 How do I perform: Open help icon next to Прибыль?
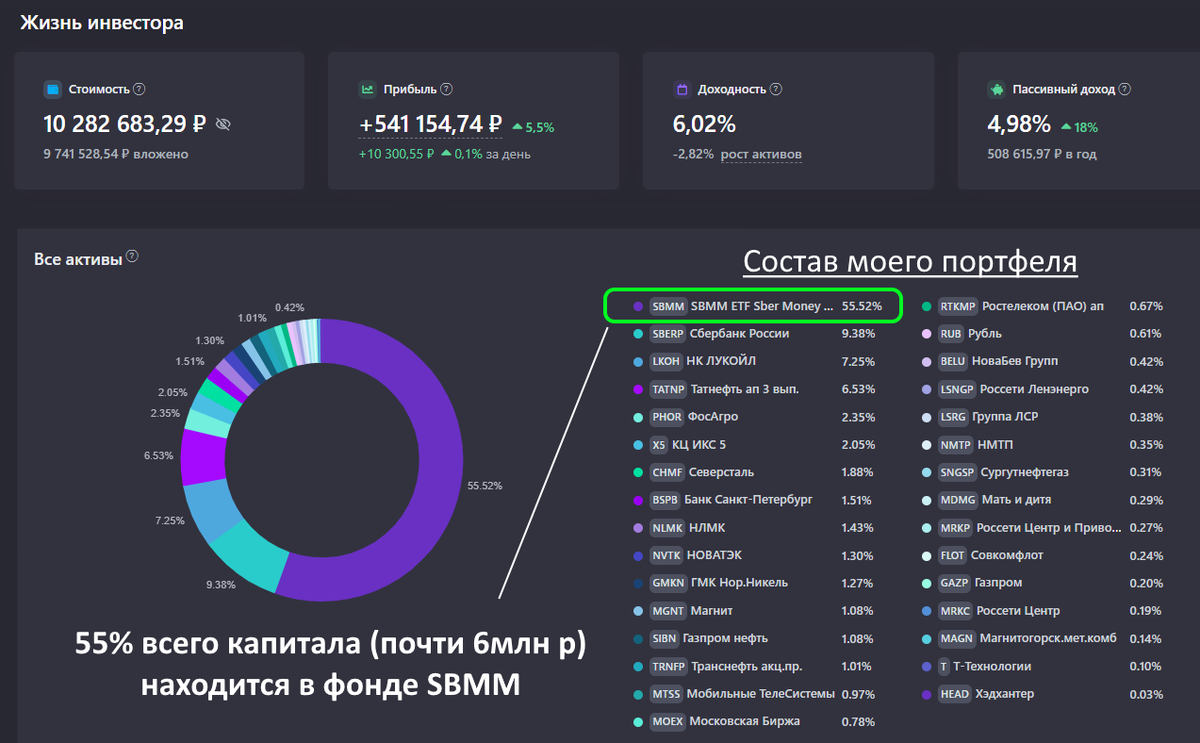(446, 89)
